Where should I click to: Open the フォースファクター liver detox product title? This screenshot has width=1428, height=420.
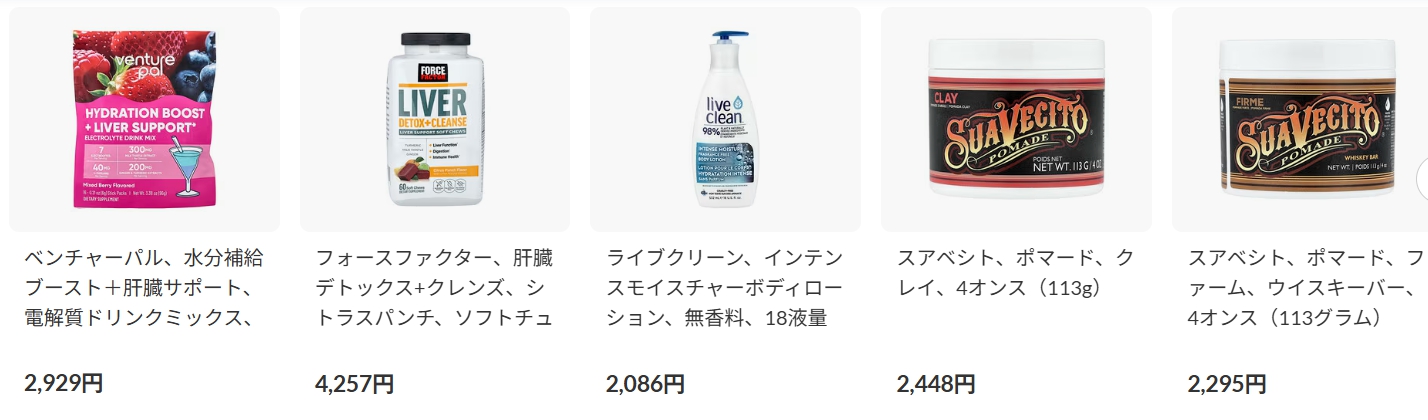click(434, 289)
